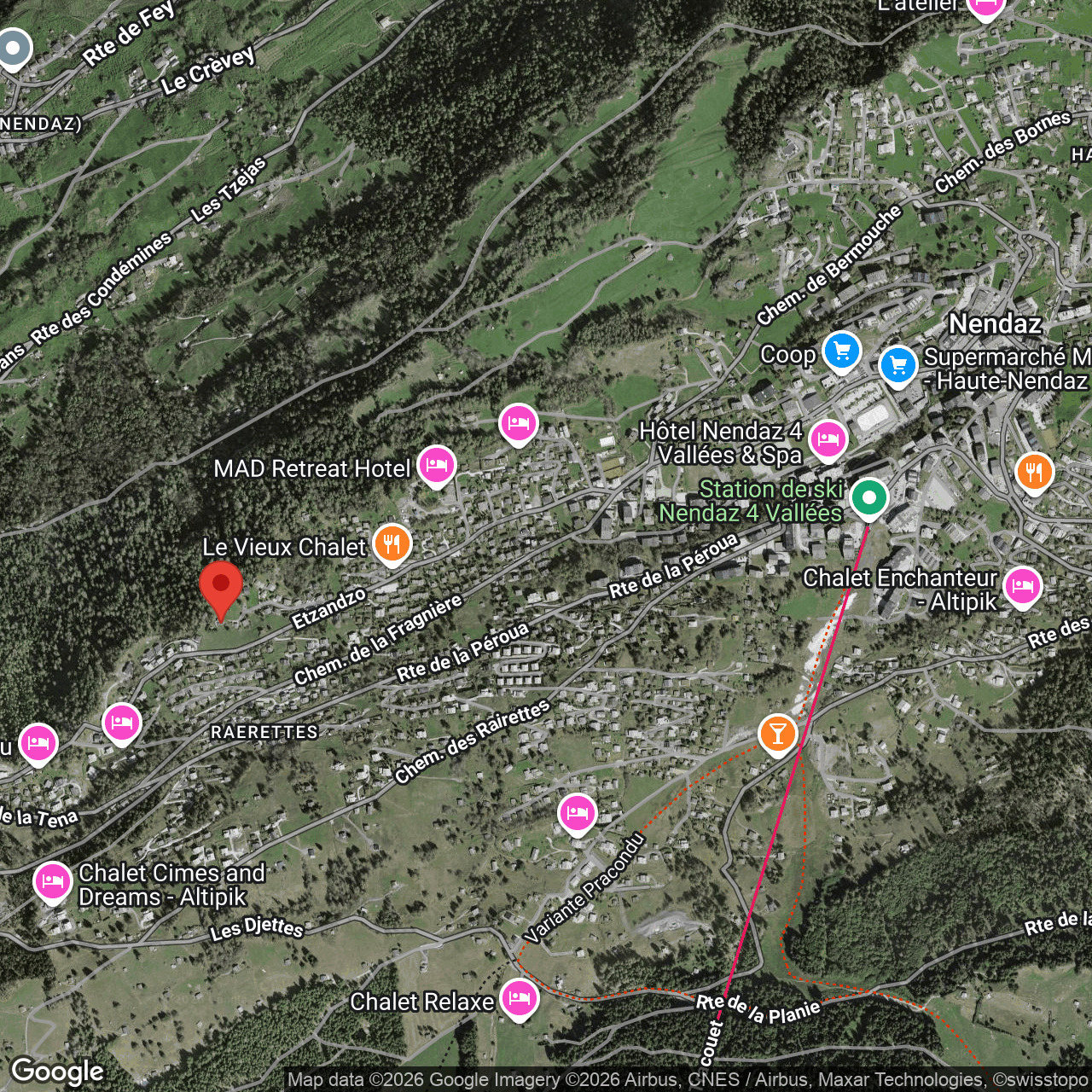Click Chalet Cimes and Dreams bed icon
Viewport: 1092px width, 1092px height.
click(52, 880)
